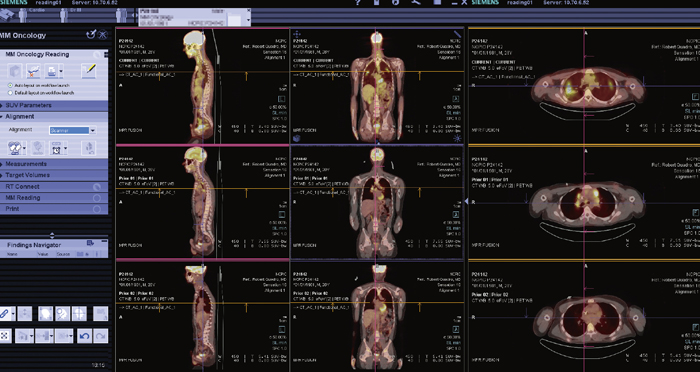Image resolution: width=700 pixels, height=372 pixels.
Task: Click the graph-with-red-X icon in MM Oncology Reading
Action: coord(34,71)
